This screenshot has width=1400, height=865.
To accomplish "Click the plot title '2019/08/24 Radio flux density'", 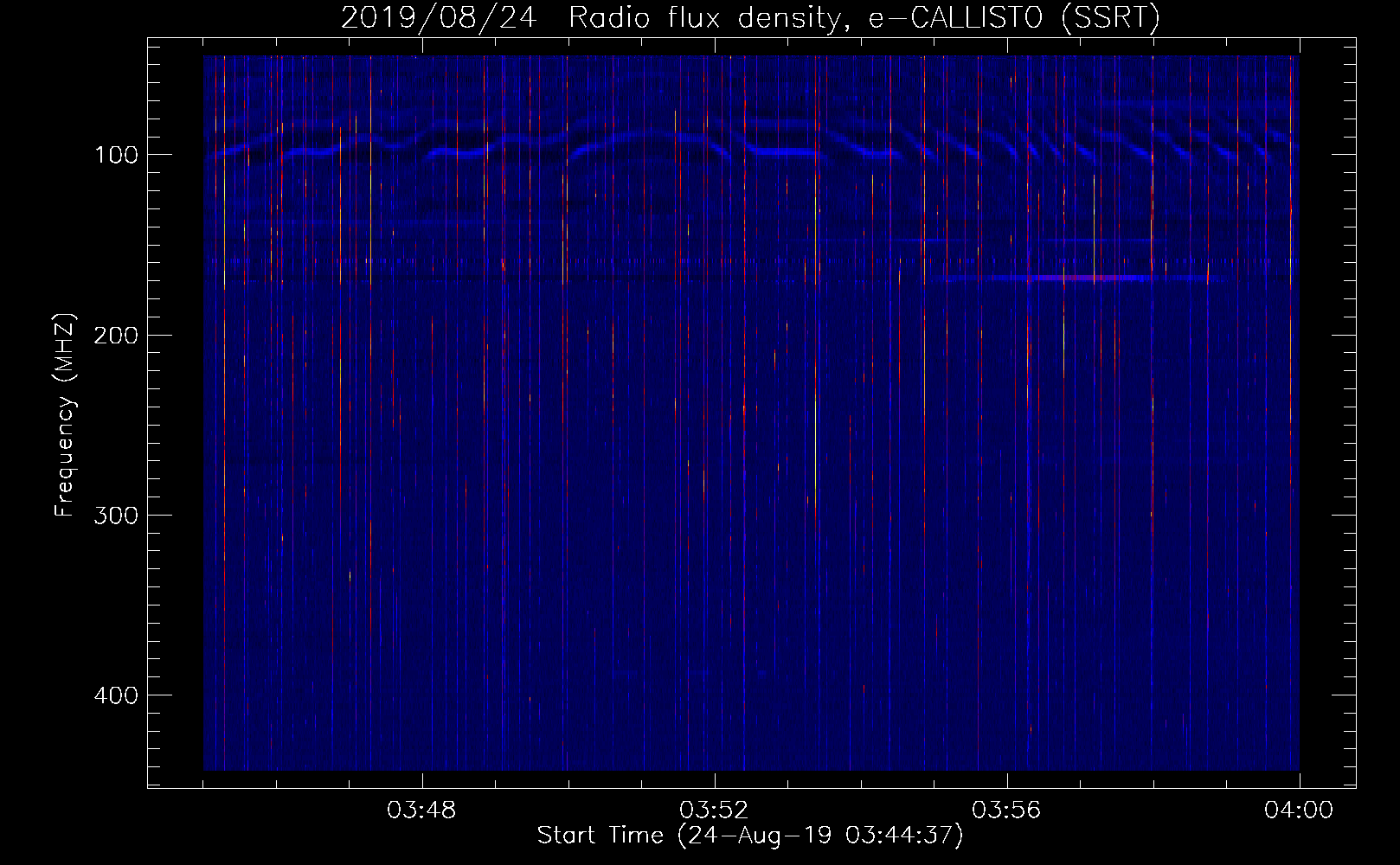I will click(591, 18).
